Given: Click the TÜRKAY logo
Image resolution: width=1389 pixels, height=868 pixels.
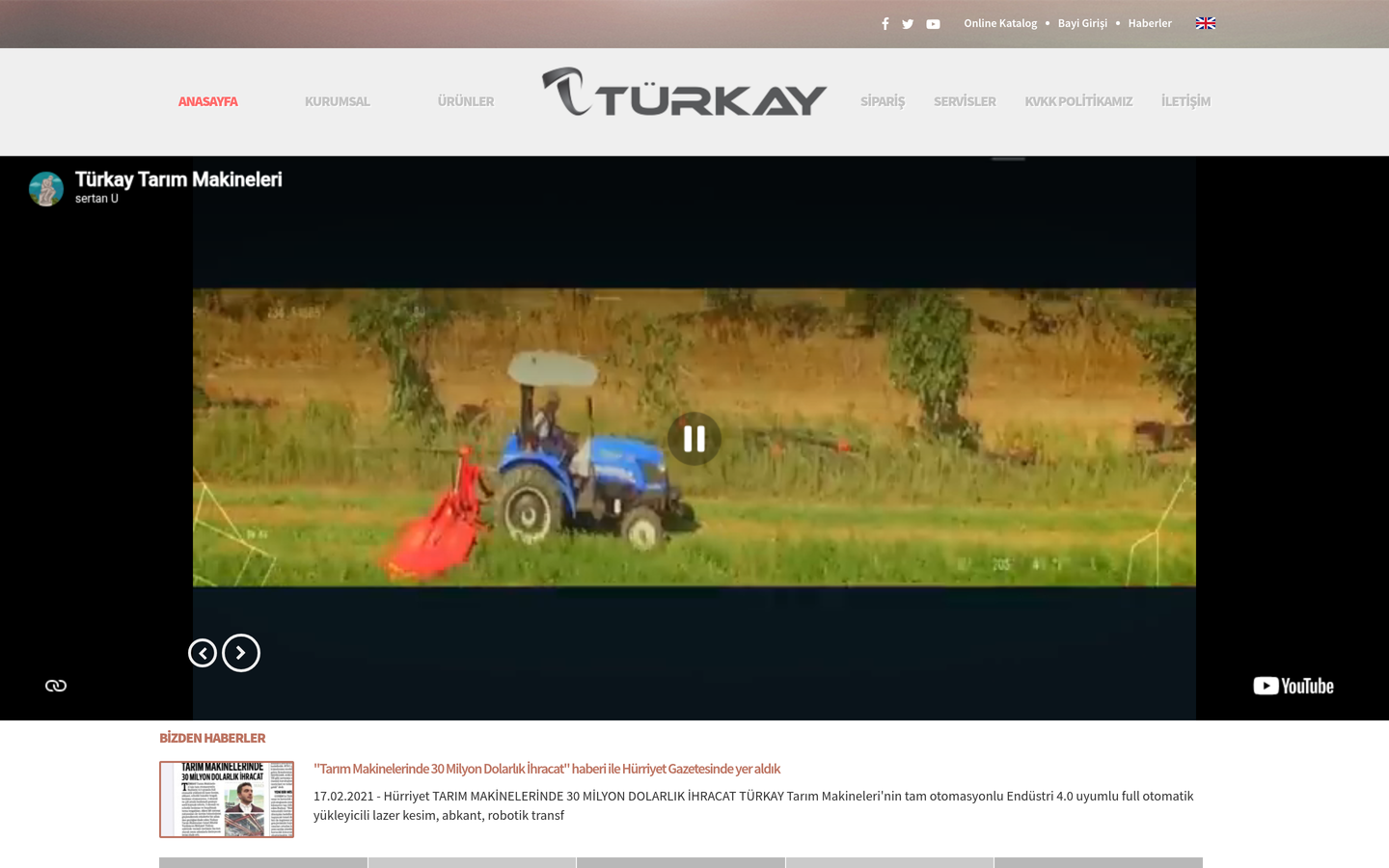Looking at the screenshot, I should click(684, 93).
